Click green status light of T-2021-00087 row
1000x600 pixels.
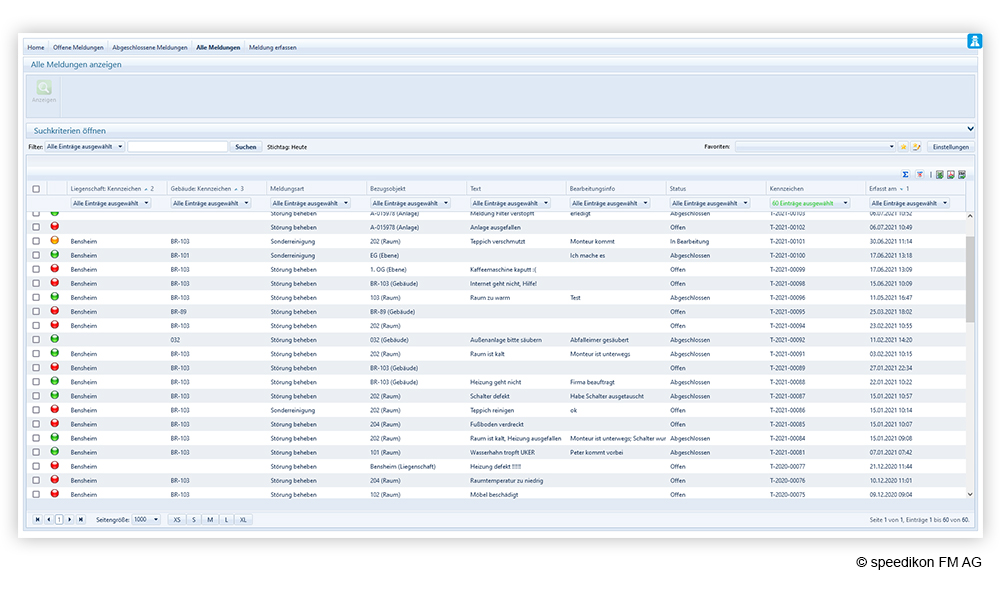(x=55, y=395)
